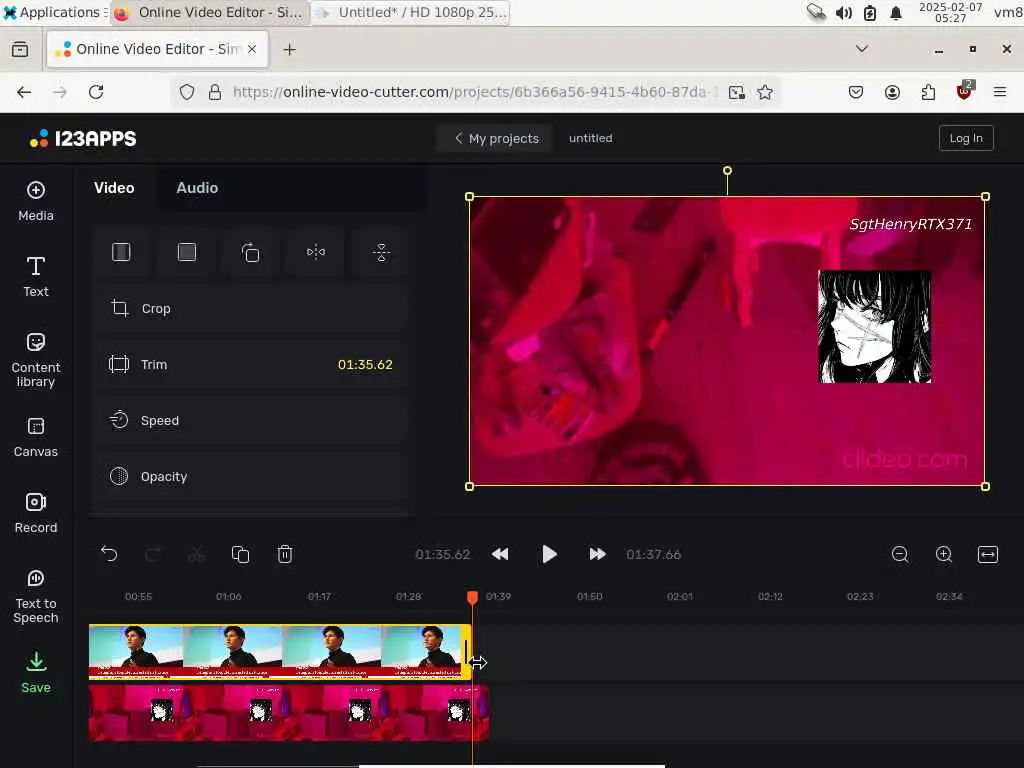Click the volume icon in system tray
Image resolution: width=1024 pixels, height=768 pixels.
pos(844,13)
